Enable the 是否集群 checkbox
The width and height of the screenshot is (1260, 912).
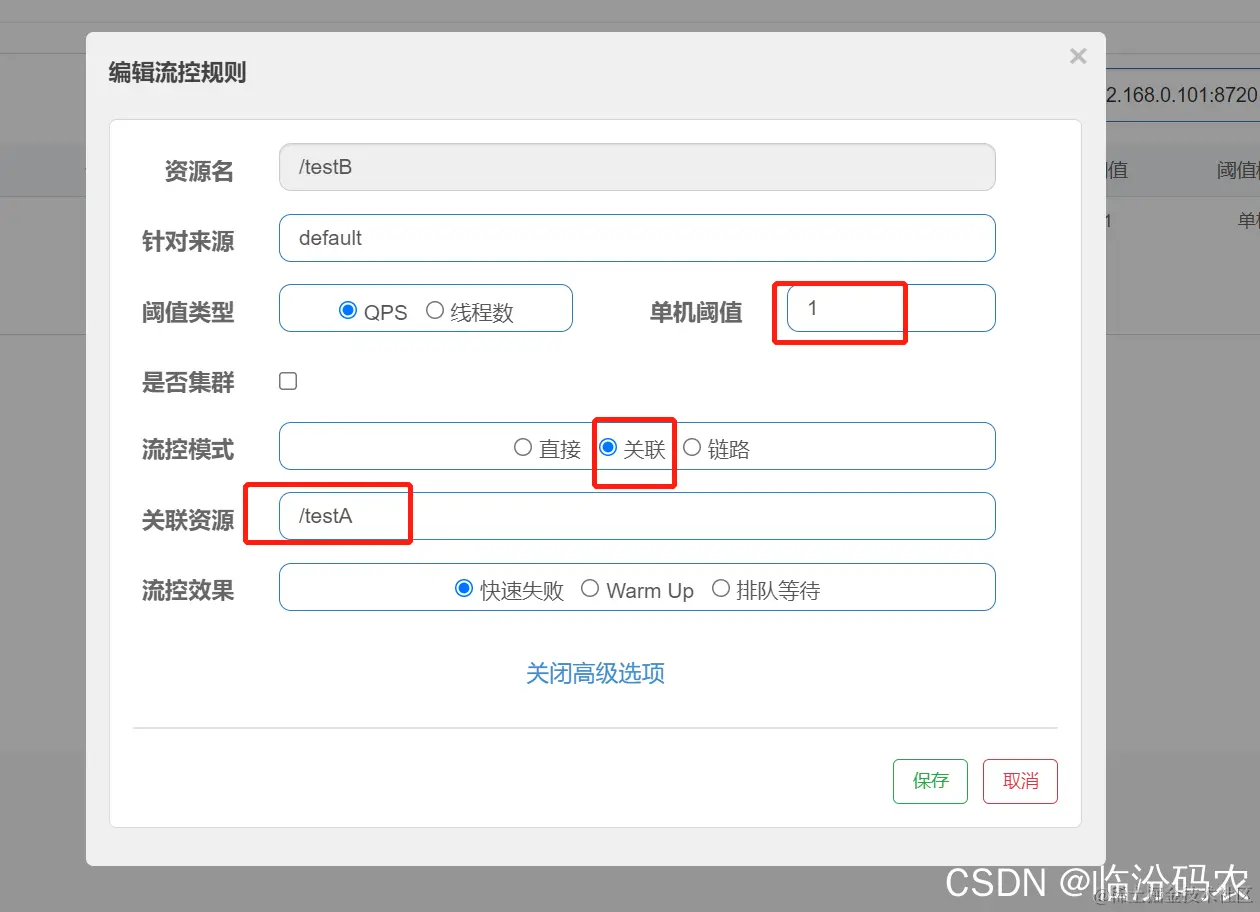click(287, 380)
